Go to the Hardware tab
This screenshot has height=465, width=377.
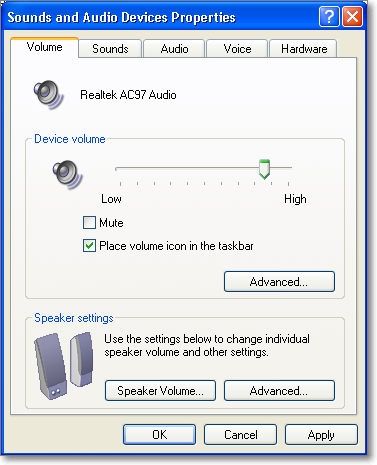point(304,49)
